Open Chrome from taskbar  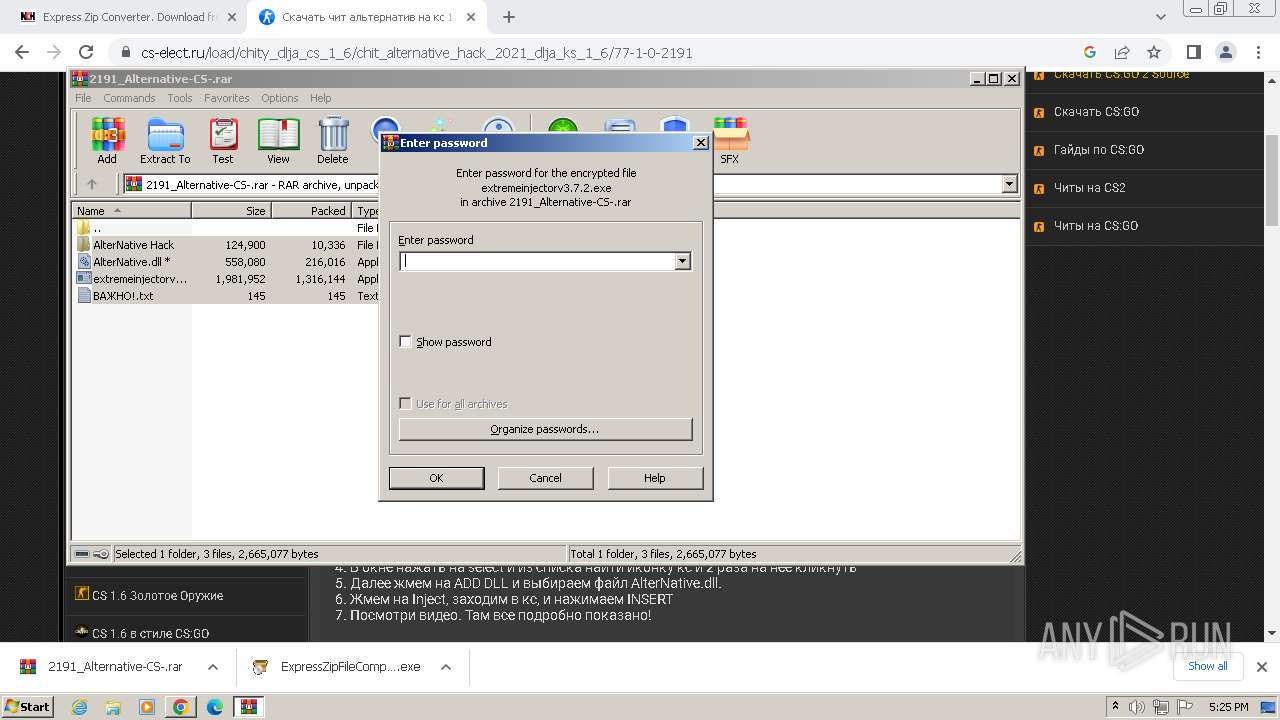coord(180,707)
